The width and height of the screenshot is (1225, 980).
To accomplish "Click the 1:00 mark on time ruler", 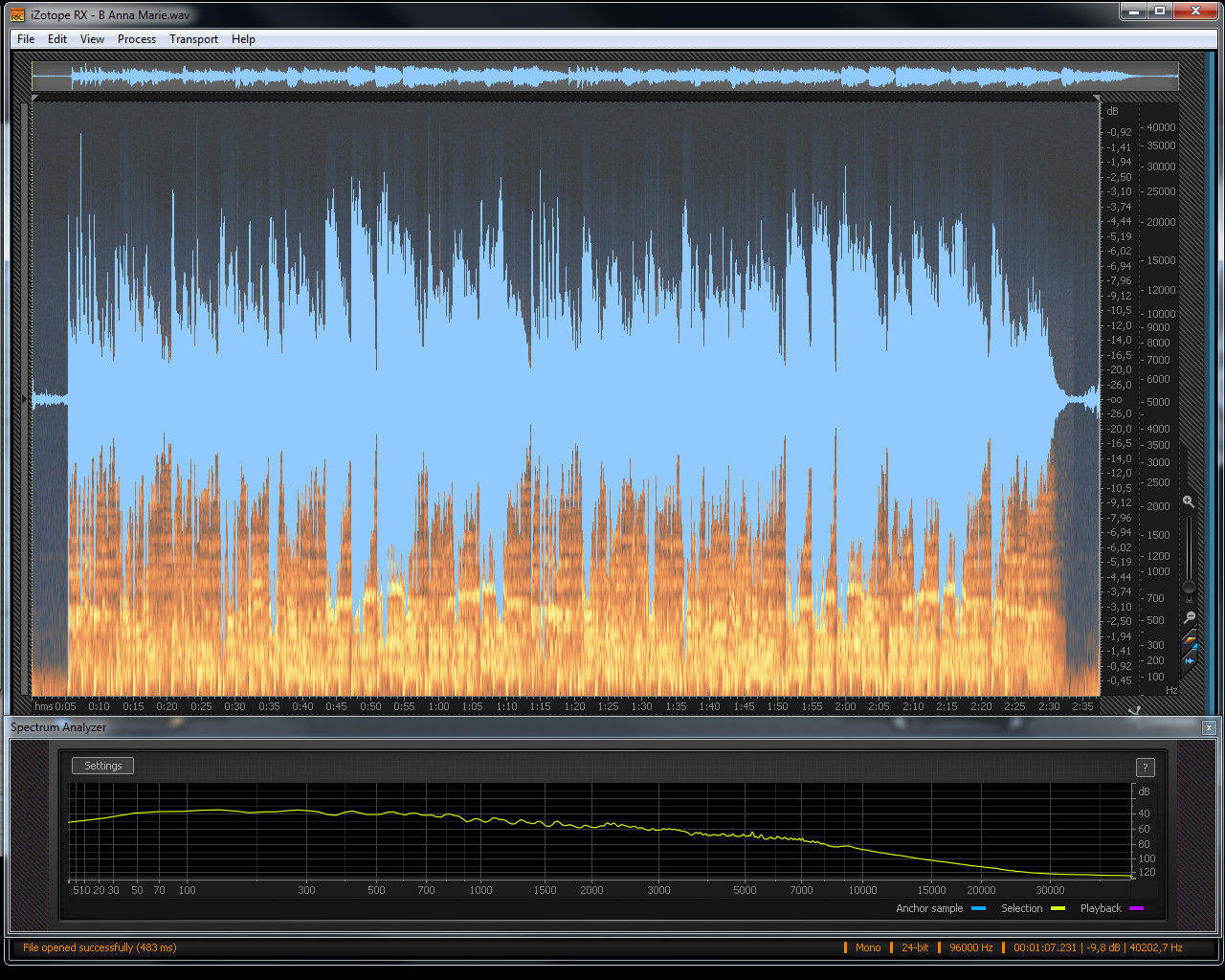I will coord(438,706).
